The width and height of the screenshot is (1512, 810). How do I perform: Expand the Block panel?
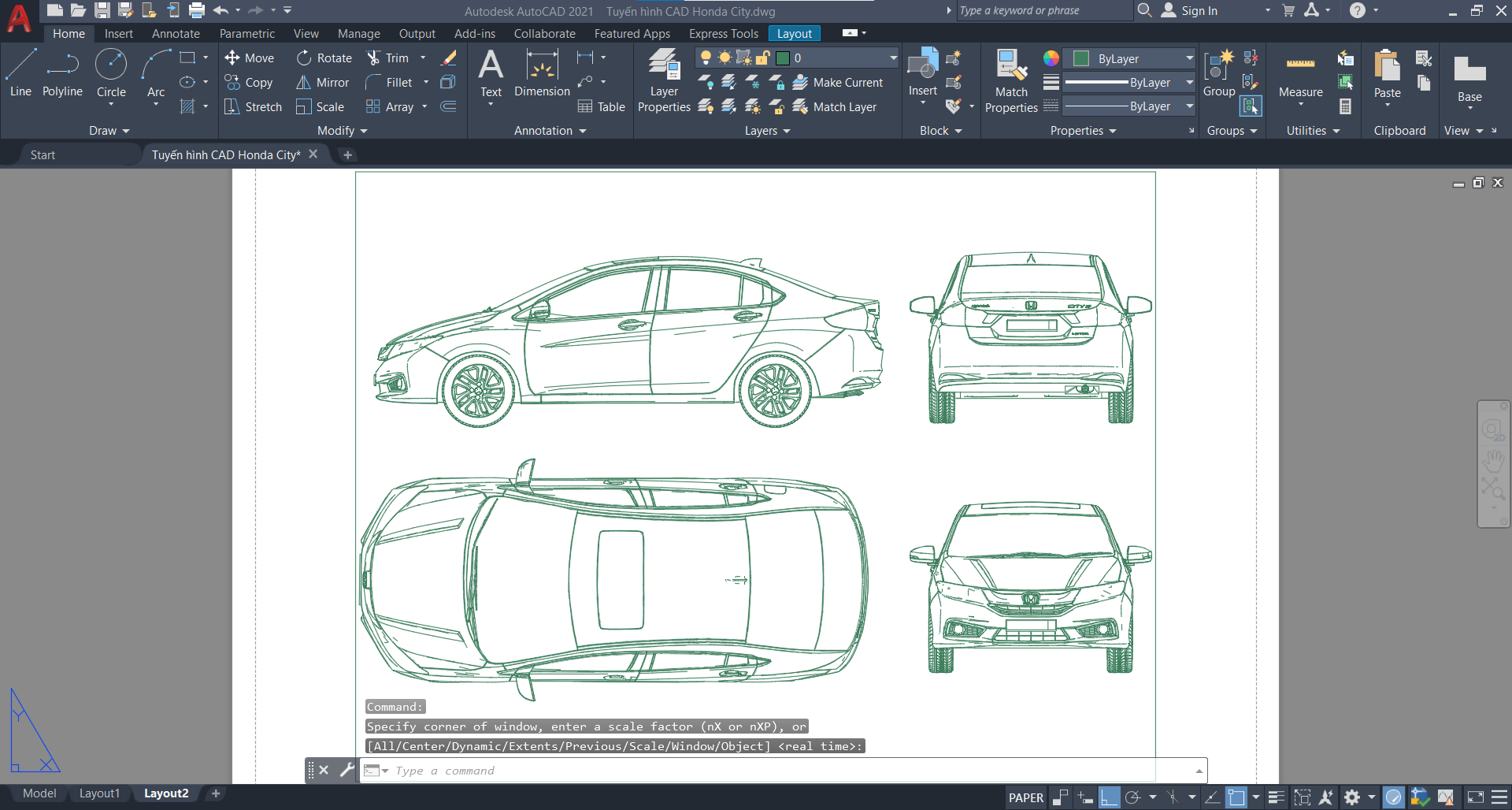940,131
